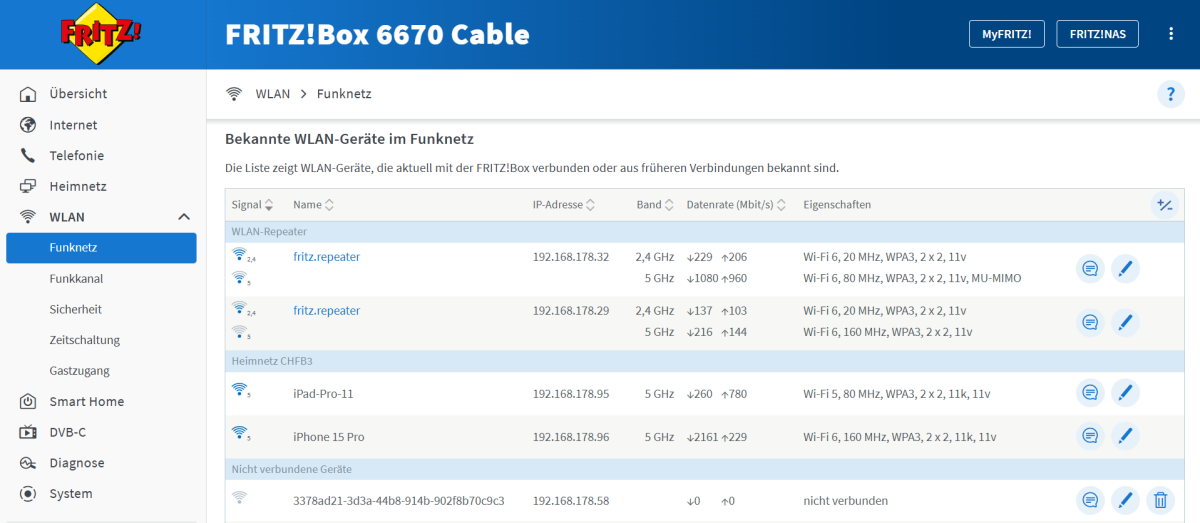
Task: Edit the repeater at 192.168.178.32
Action: (1125, 269)
